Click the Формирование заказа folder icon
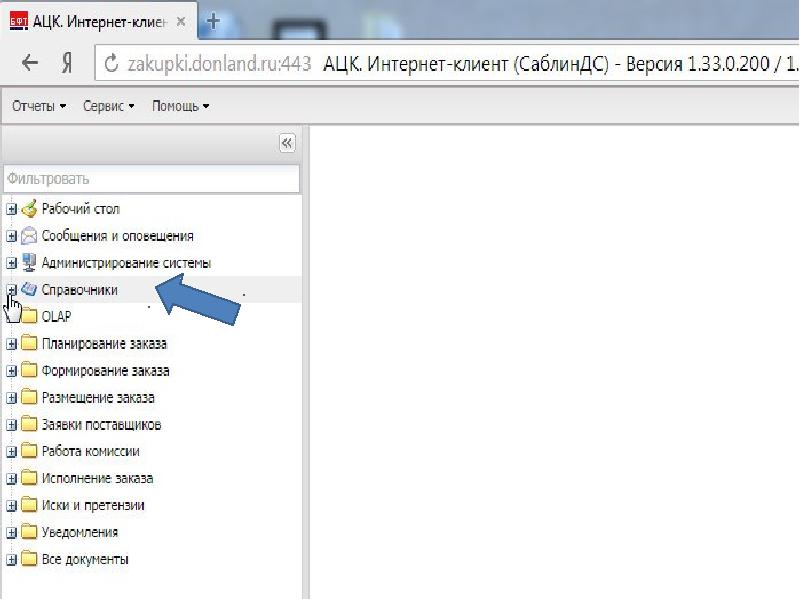Viewport: 800px width, 600px height. point(30,370)
